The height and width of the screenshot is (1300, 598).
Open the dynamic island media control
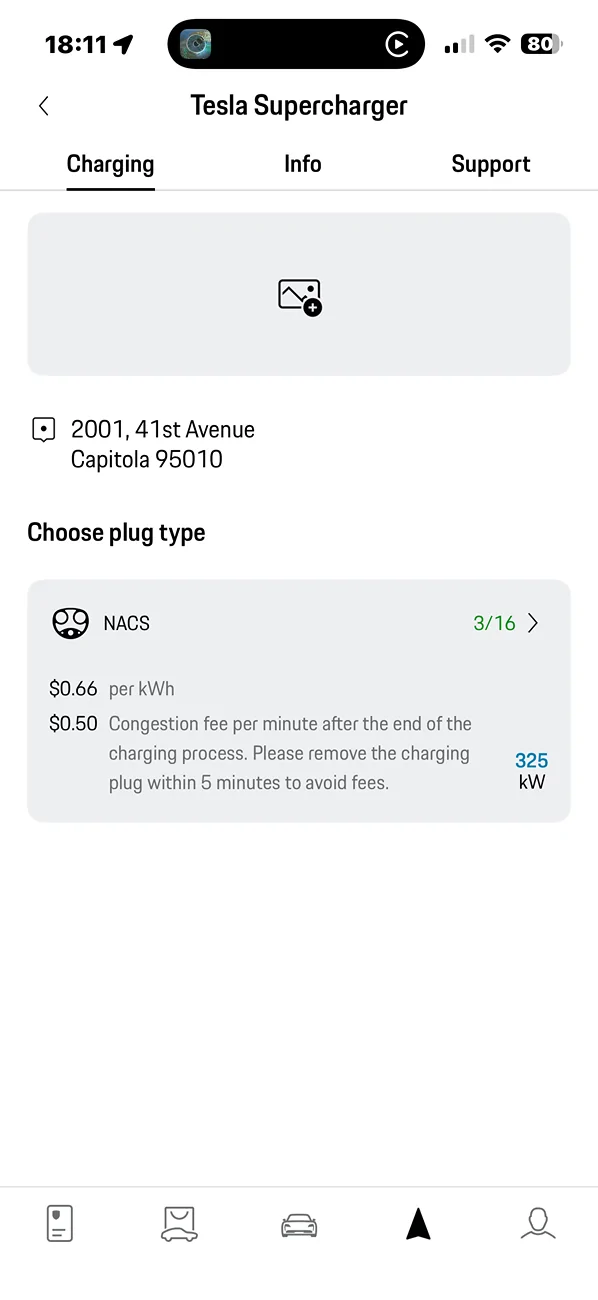(296, 43)
